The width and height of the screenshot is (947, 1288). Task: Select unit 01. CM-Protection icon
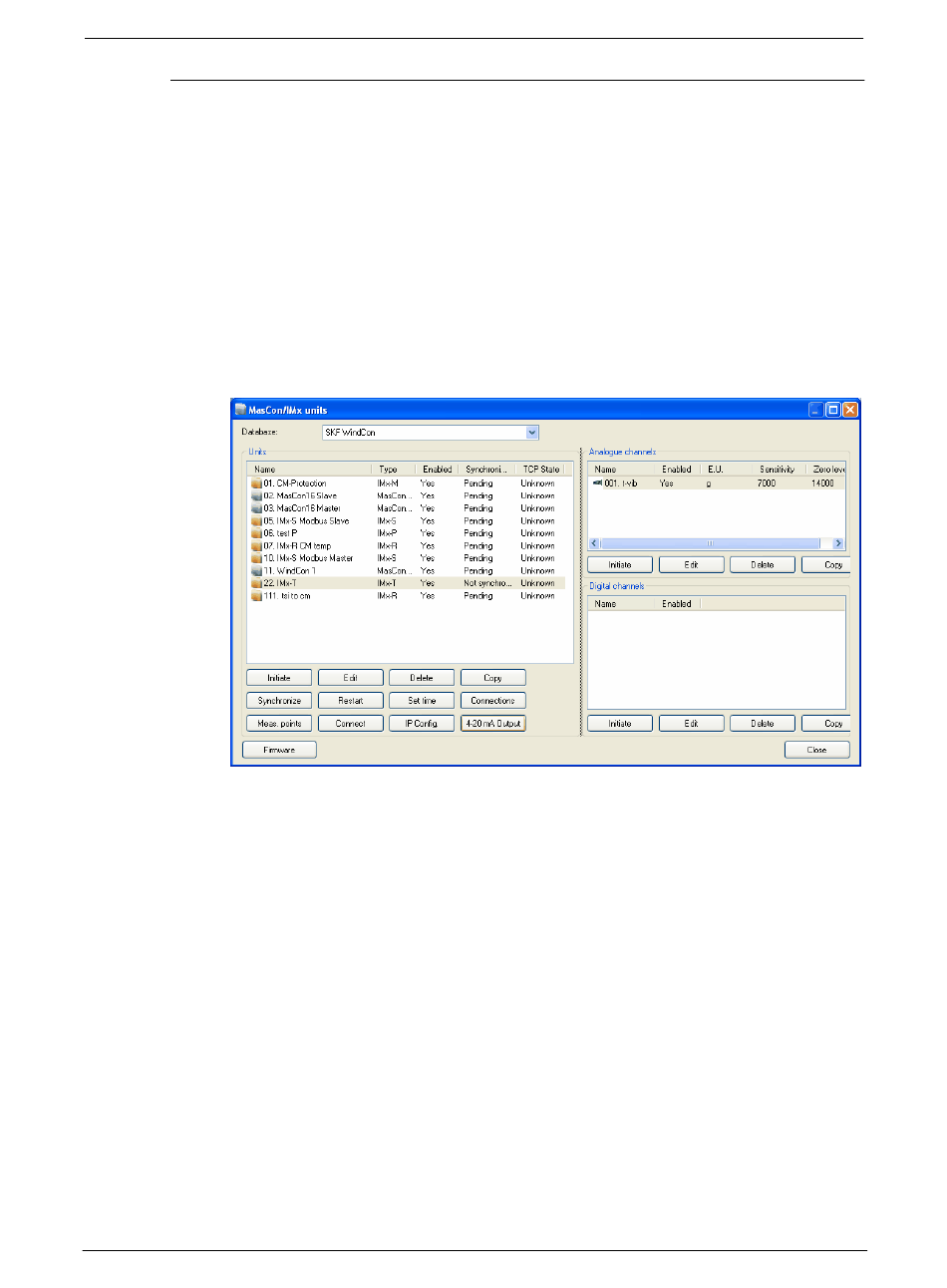point(256,483)
